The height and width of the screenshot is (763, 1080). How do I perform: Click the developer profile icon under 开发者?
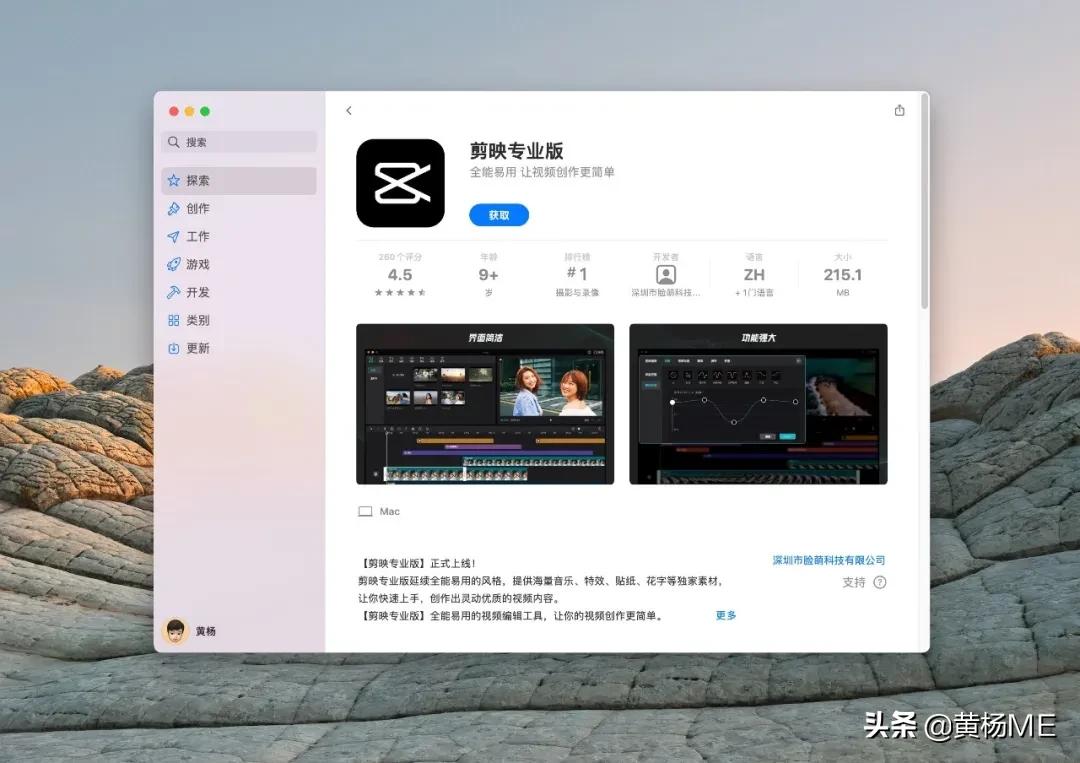(666, 272)
